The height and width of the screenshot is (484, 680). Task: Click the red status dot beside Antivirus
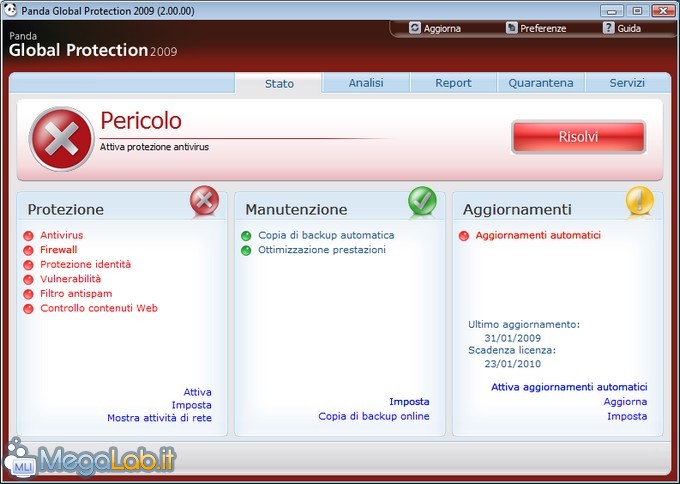coord(28,236)
